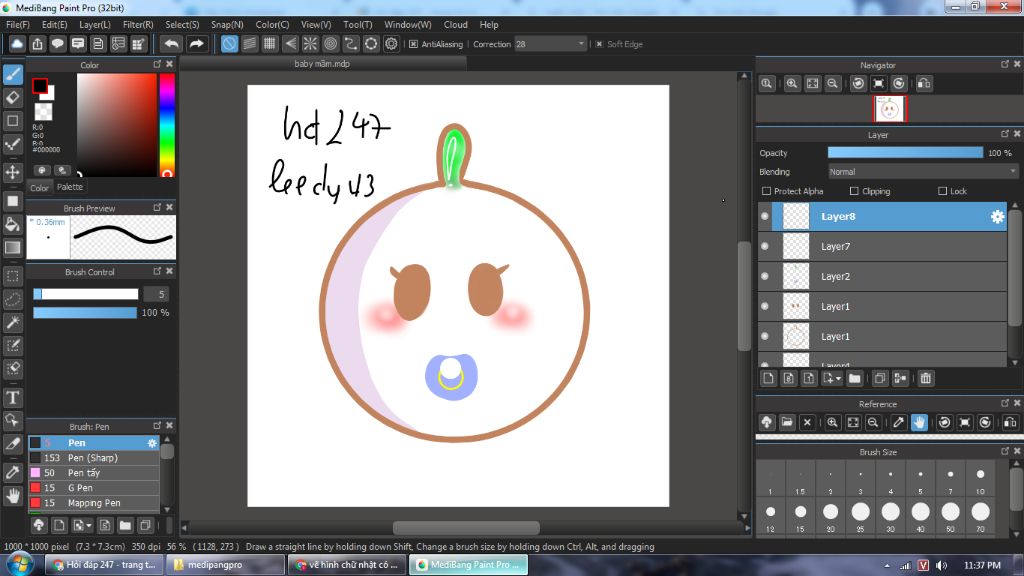Turn off the snap mode in toolbar

(229, 44)
